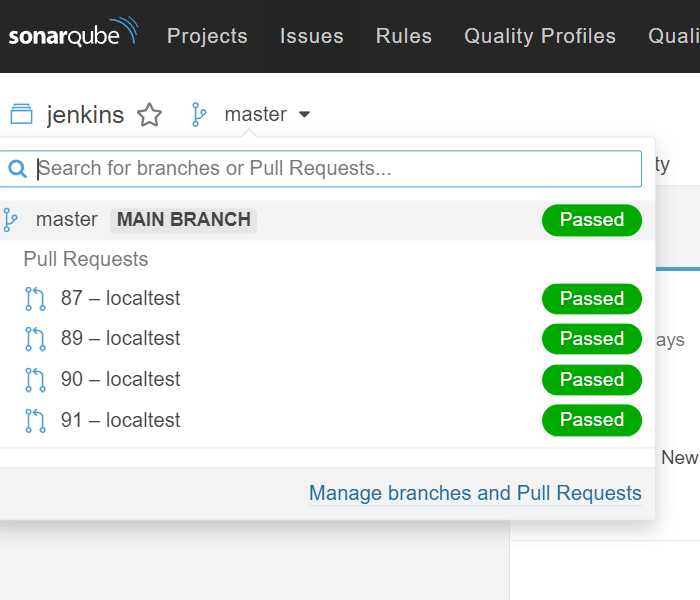Open Manage branches and Pull Requests link
700x600 pixels.
coord(475,493)
